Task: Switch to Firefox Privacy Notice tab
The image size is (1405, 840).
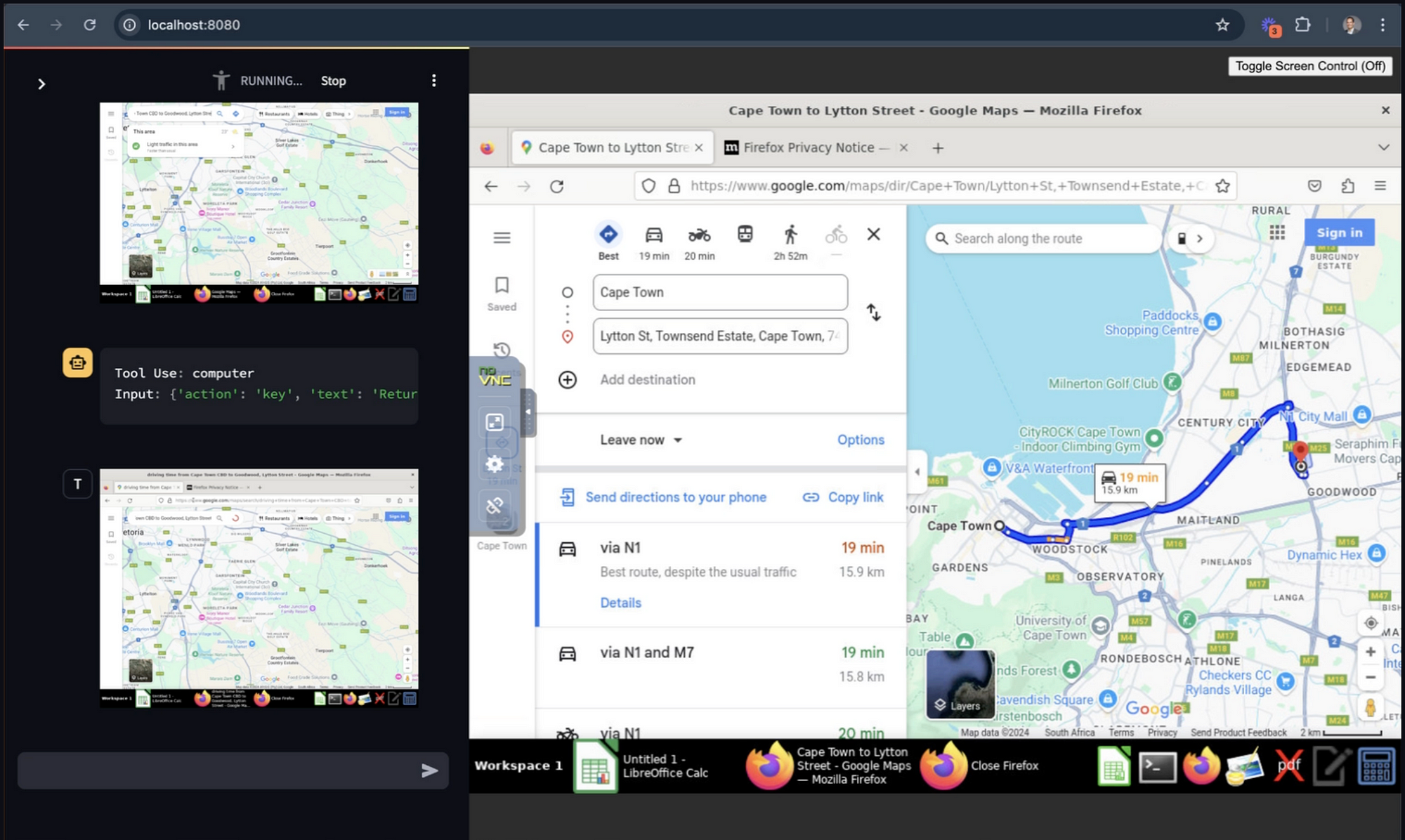Action: (808, 147)
